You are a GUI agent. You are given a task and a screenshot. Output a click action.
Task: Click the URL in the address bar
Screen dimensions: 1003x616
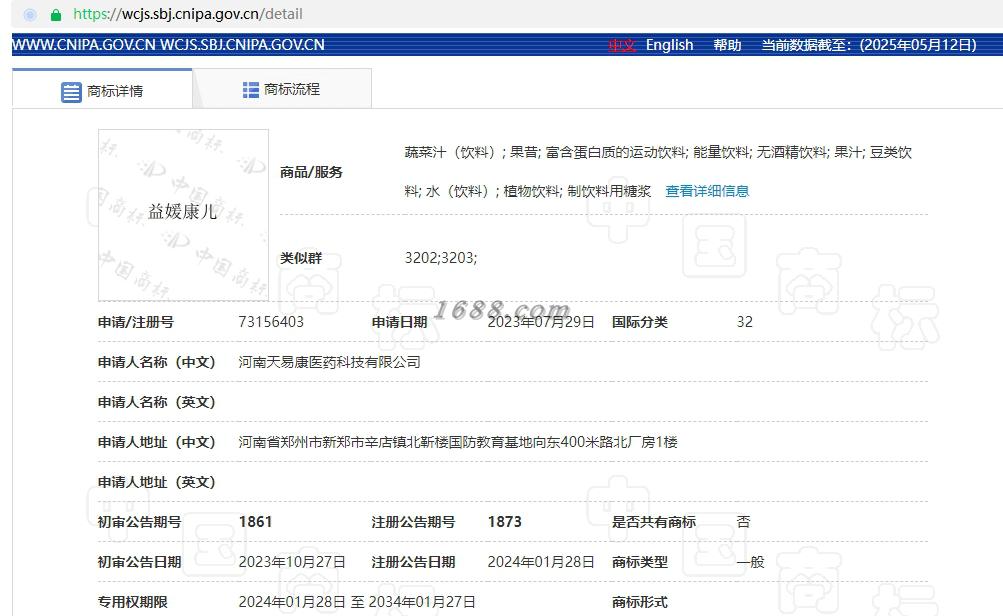coord(187,14)
